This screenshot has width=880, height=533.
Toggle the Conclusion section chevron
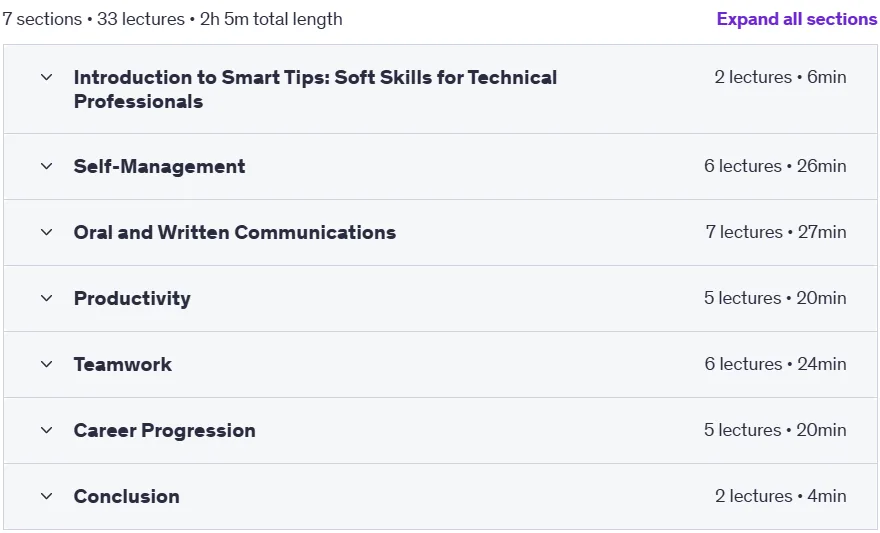(x=47, y=496)
